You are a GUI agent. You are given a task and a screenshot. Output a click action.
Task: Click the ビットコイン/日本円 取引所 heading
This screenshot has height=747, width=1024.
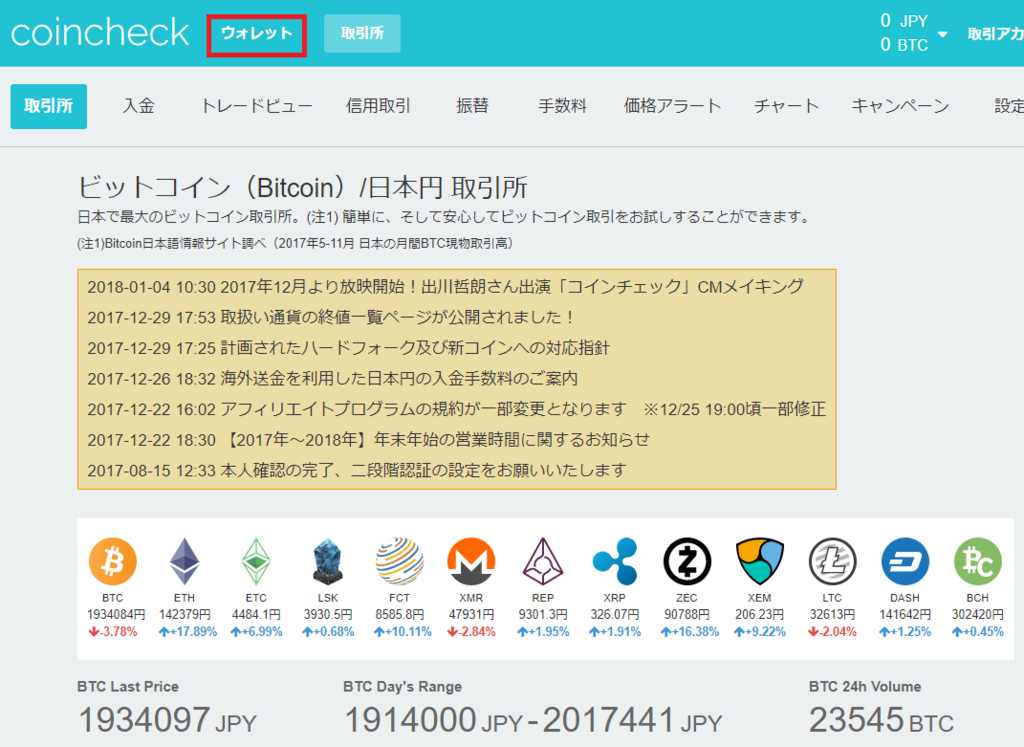click(x=302, y=187)
